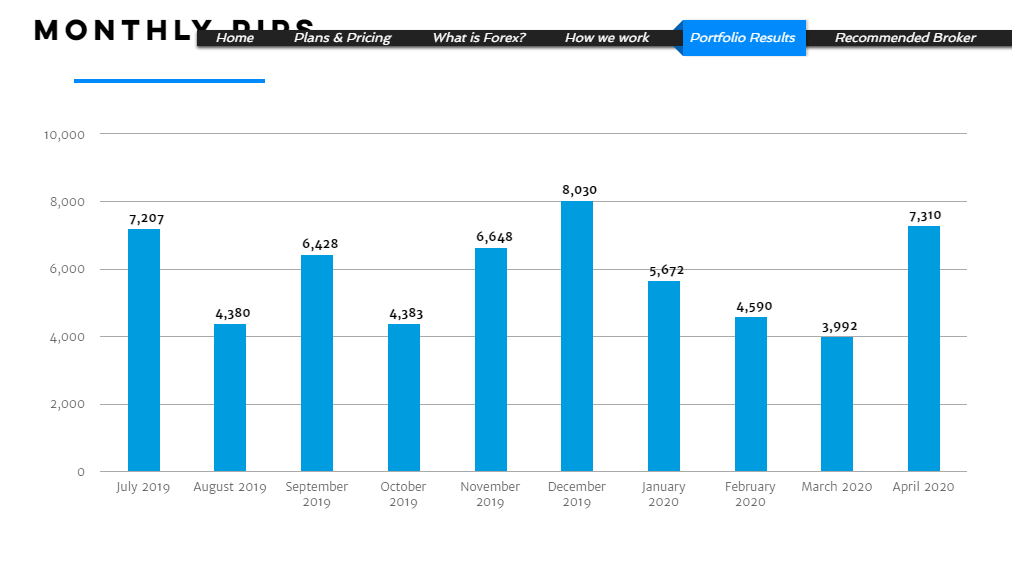Click the July 2019 bar
Image resolution: width=1012 pixels, height=570 pixels.
pyautogui.click(x=144, y=350)
